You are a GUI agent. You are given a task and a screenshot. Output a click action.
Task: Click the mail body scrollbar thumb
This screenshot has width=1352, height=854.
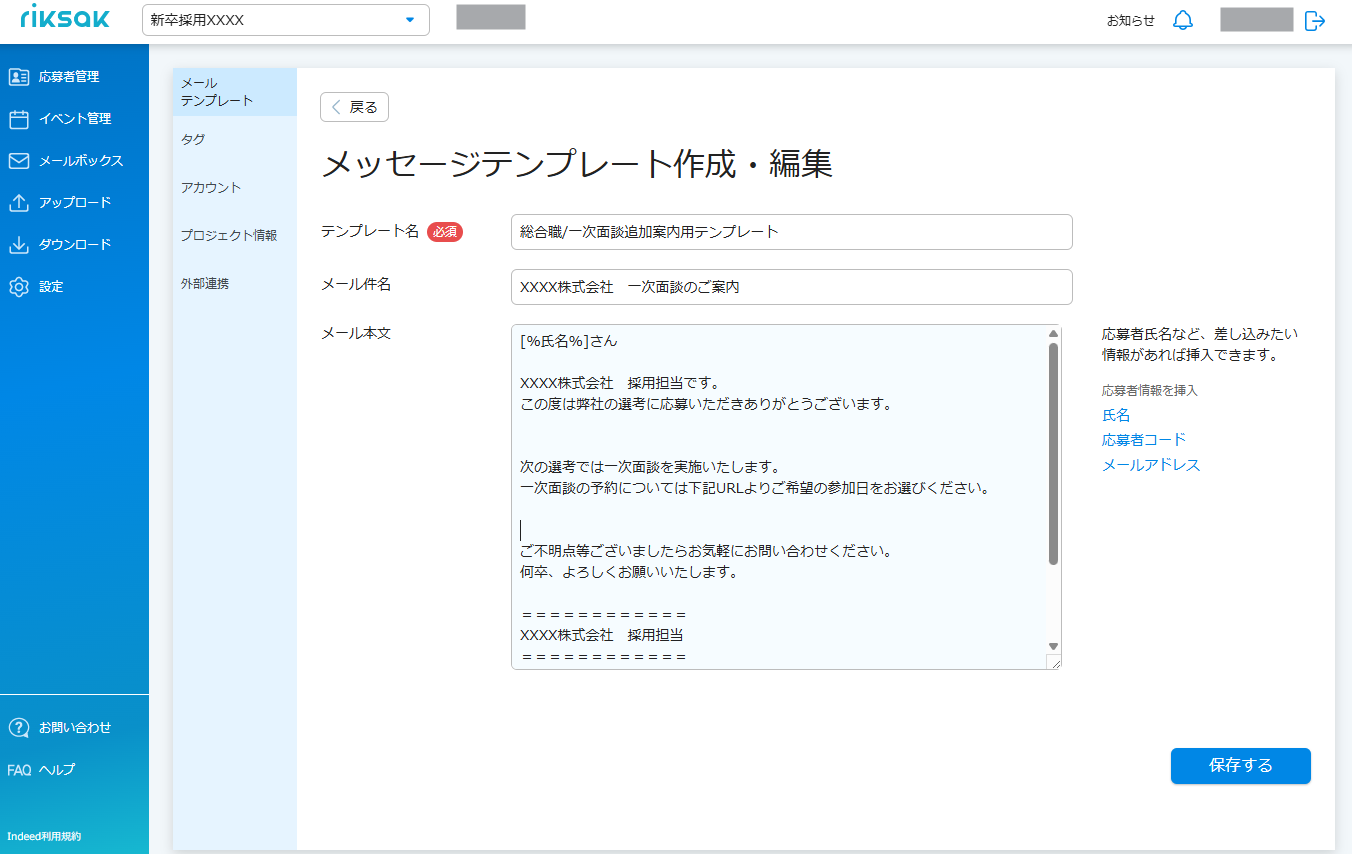tap(1053, 454)
